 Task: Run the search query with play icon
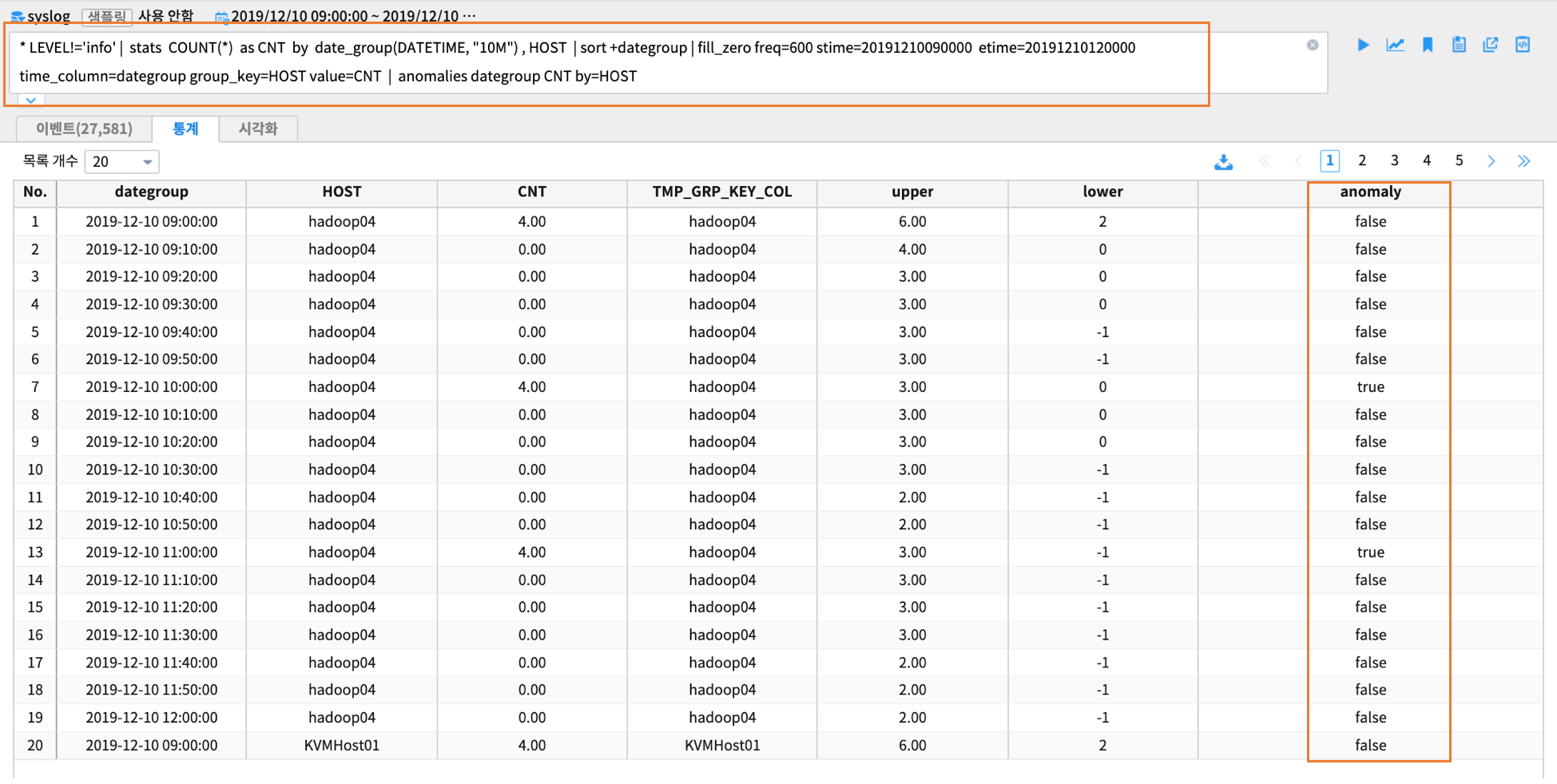pos(1363,45)
